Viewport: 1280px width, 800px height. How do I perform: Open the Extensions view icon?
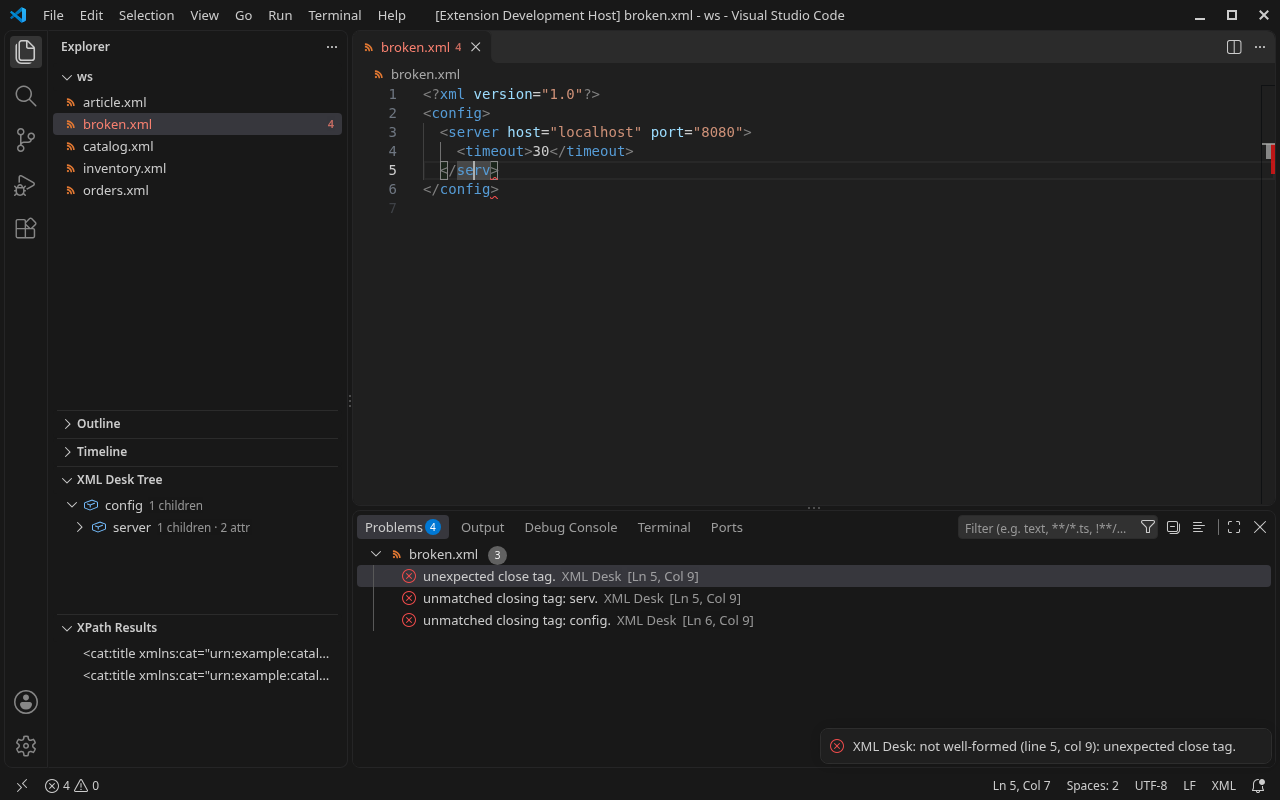[26, 229]
